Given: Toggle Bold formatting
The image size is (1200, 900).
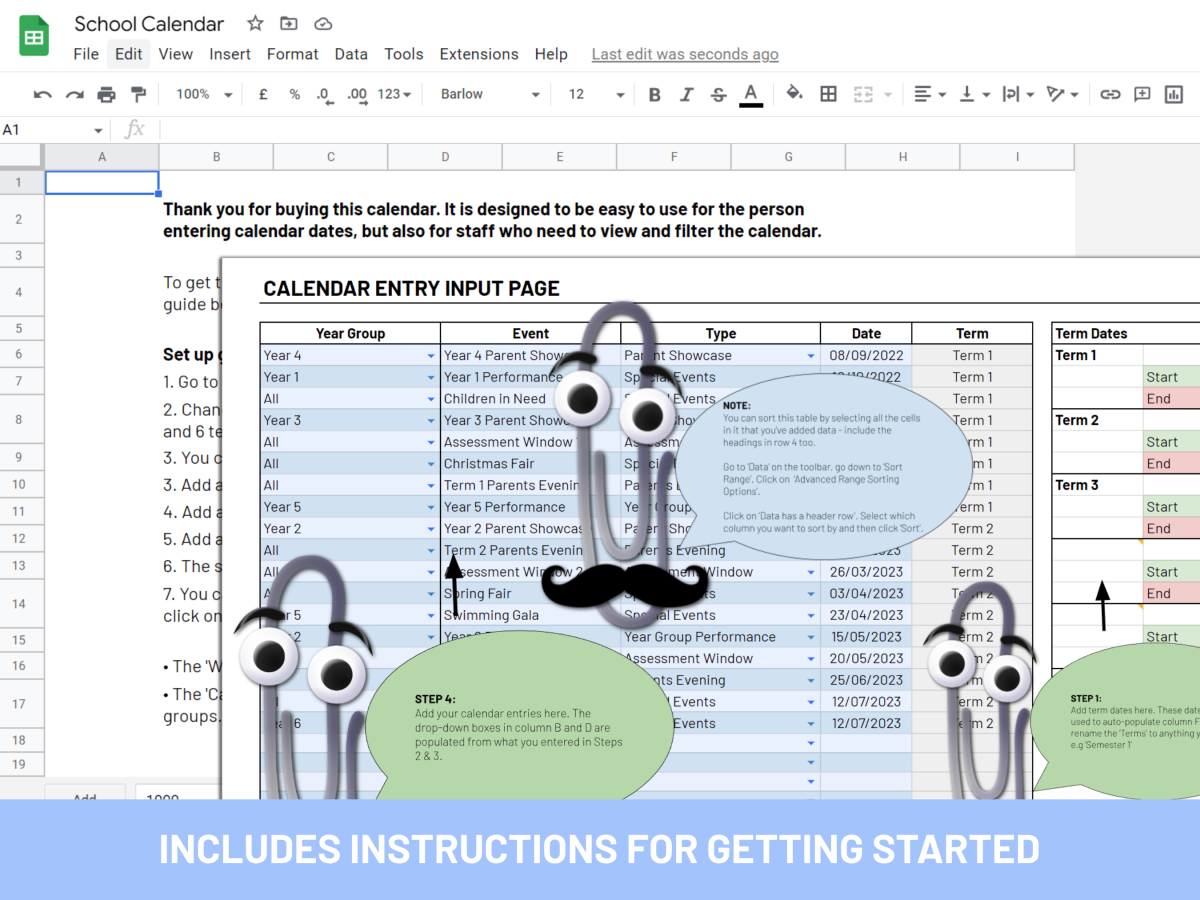Looking at the screenshot, I should pyautogui.click(x=654, y=94).
